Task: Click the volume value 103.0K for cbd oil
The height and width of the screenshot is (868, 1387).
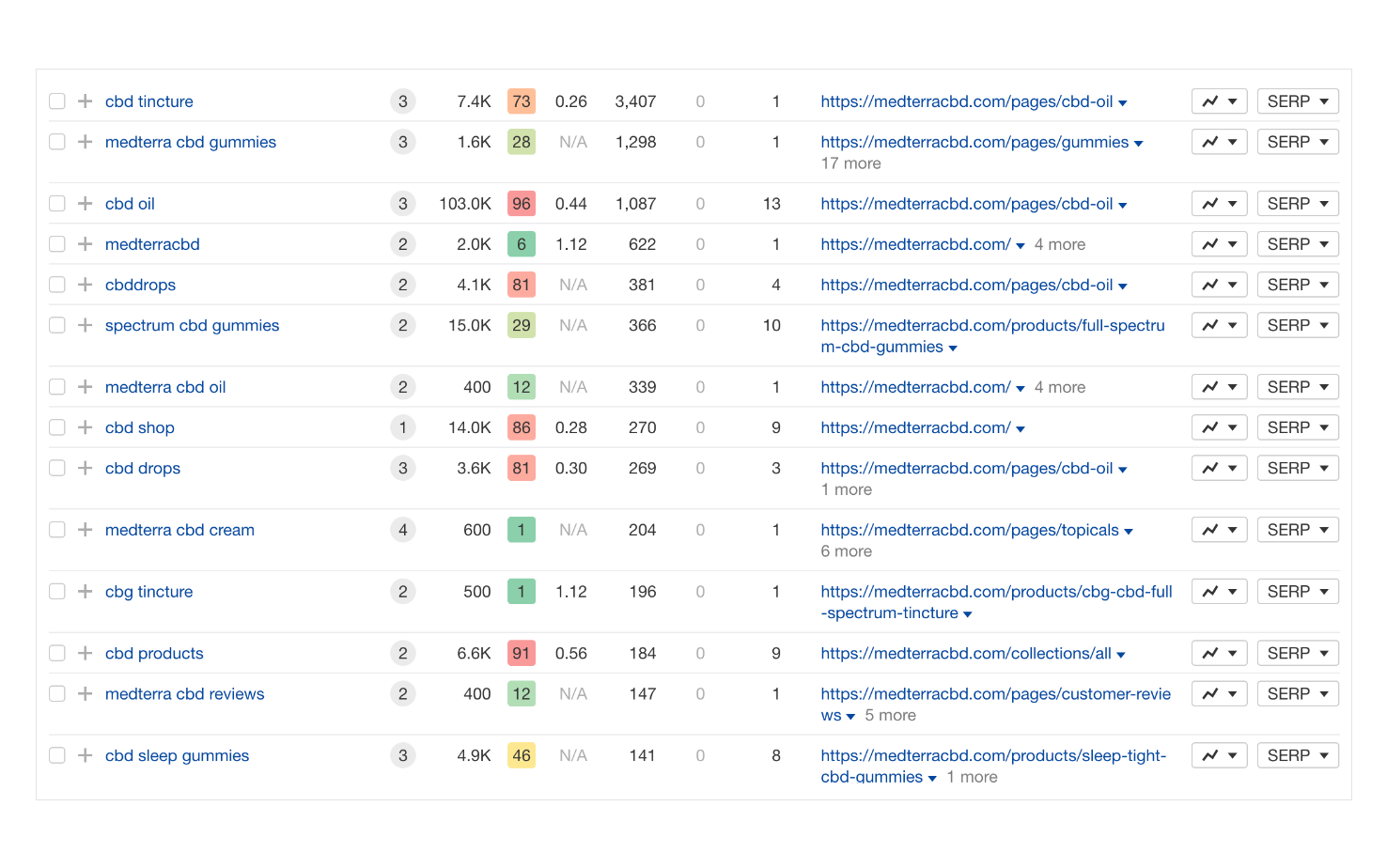Action: [x=465, y=204]
